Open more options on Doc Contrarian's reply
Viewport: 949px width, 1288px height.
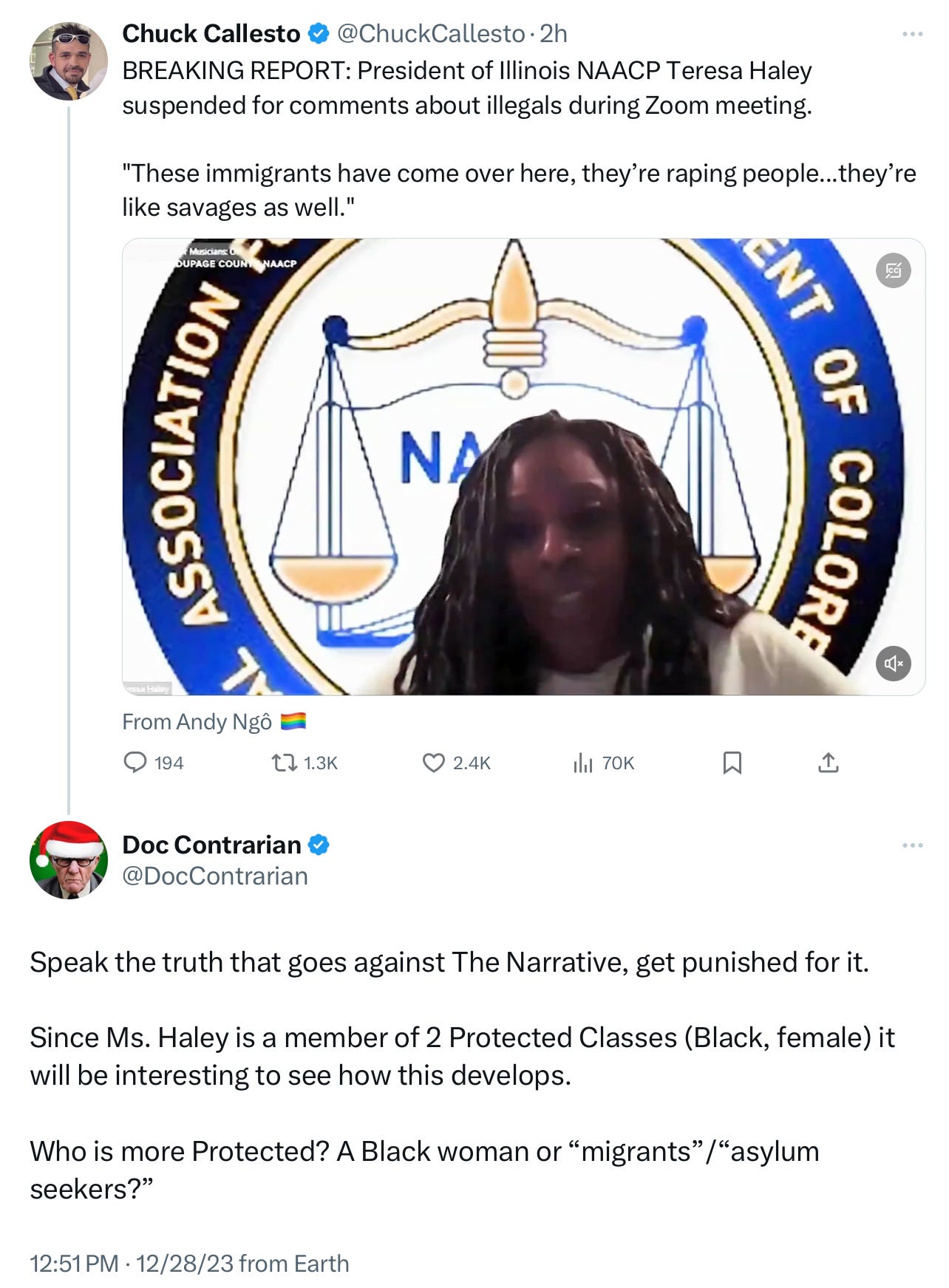pos(912,845)
